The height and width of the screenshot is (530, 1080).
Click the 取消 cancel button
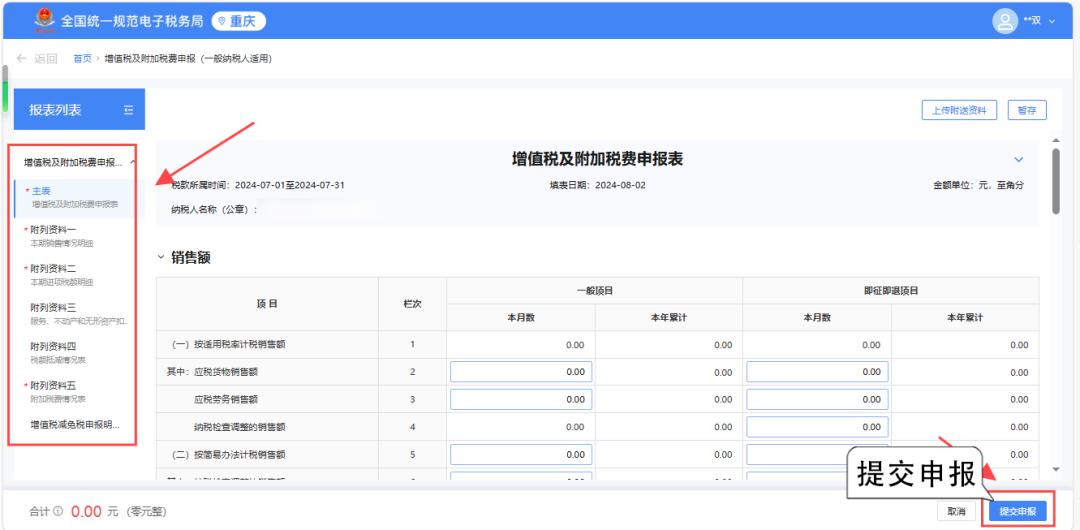click(x=957, y=511)
